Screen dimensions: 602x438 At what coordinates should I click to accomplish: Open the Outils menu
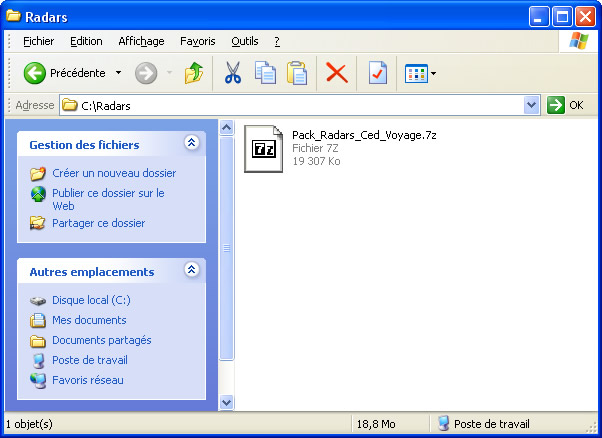(245, 41)
